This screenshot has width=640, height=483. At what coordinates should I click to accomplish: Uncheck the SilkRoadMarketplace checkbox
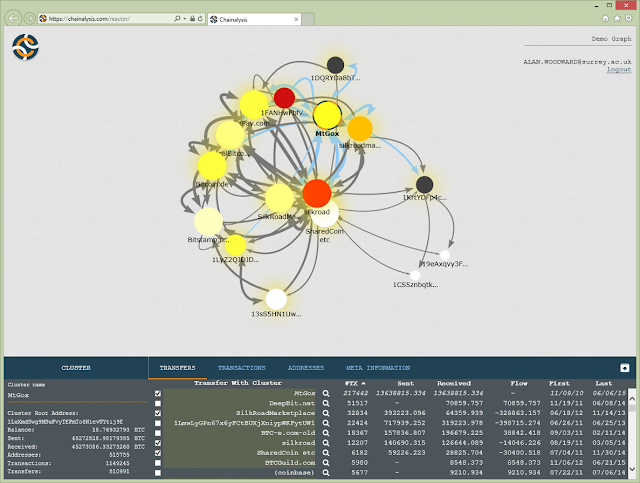click(158, 413)
